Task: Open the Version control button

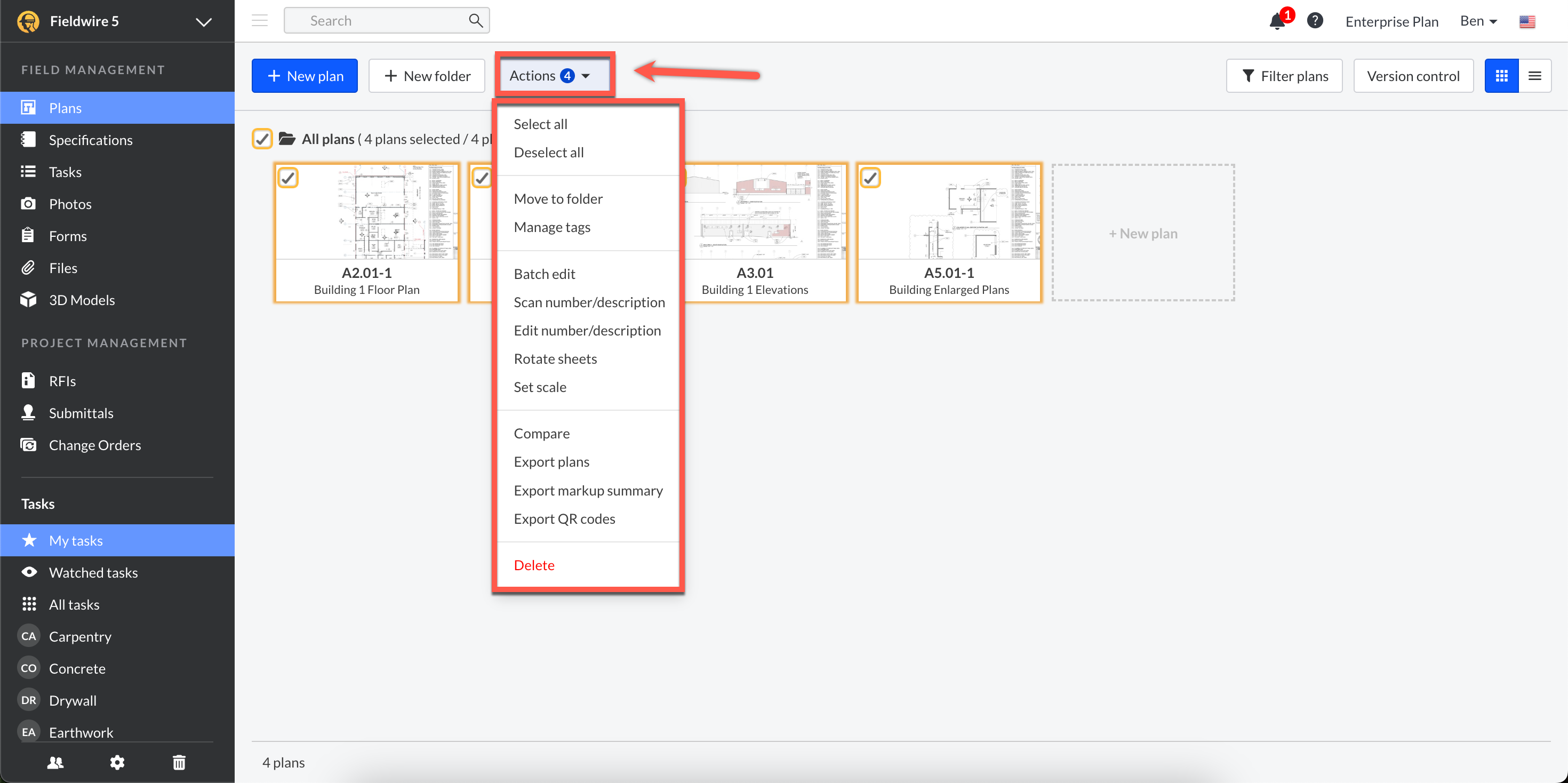Action: click(1413, 76)
